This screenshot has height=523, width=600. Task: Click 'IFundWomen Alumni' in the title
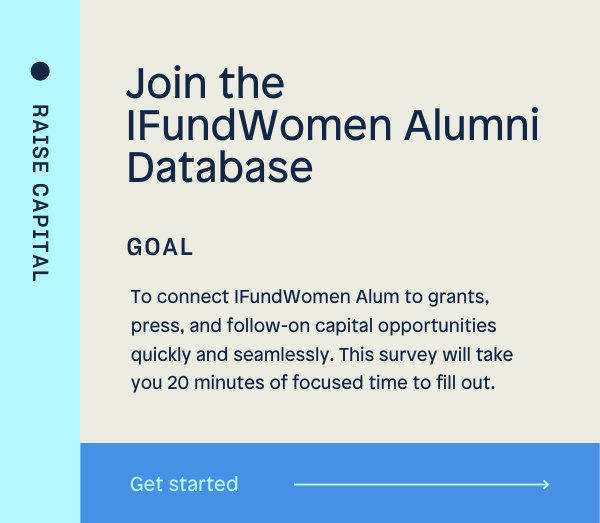[333, 125]
